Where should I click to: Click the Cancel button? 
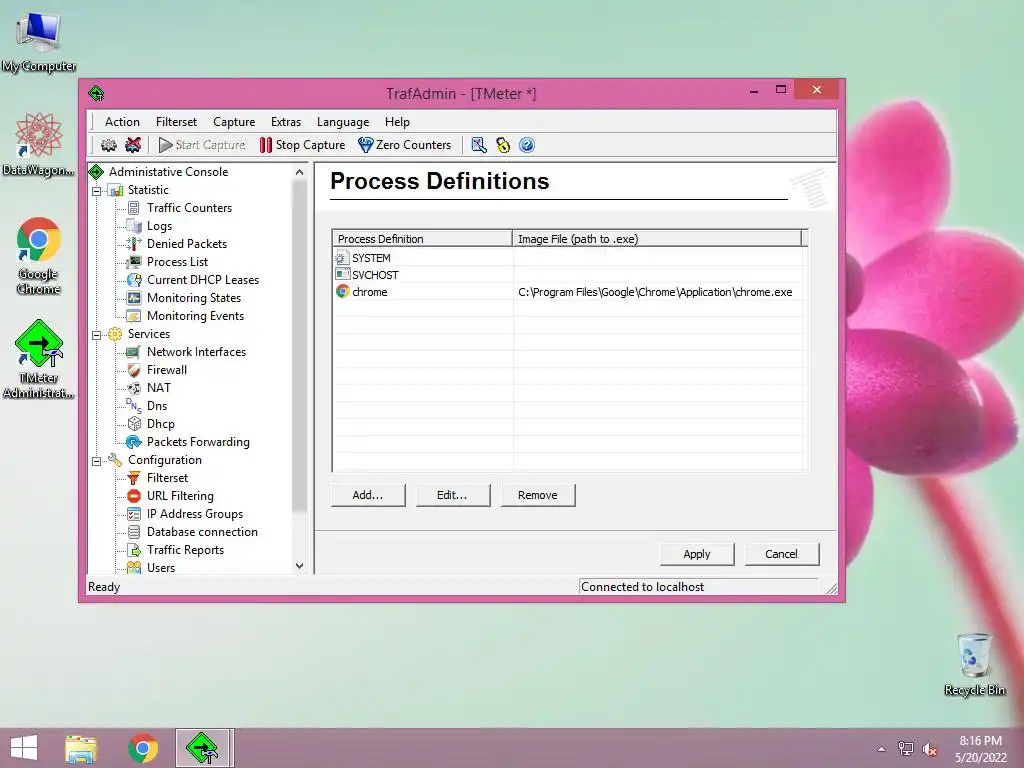pos(781,554)
